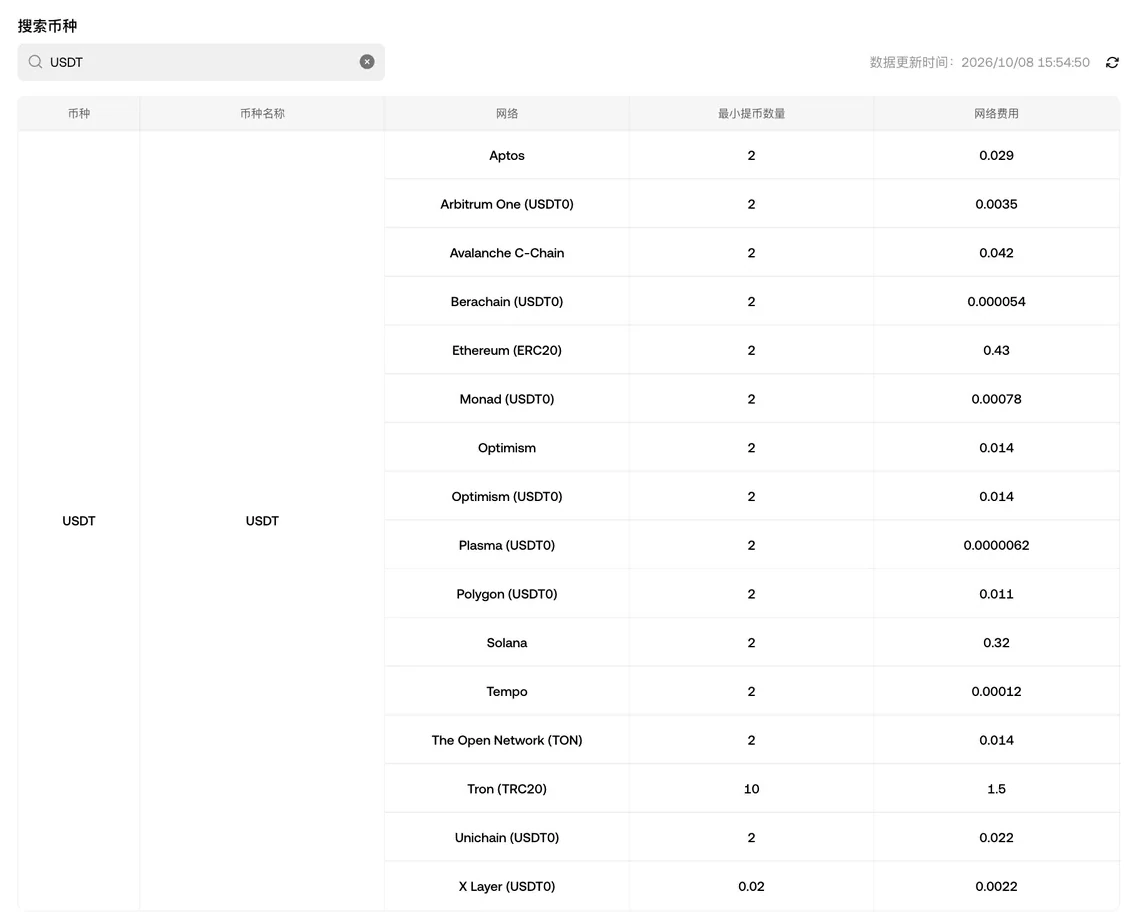Image resolution: width=1138 pixels, height=912 pixels.
Task: Click the Berachain fee 0.000054
Action: pos(996,301)
